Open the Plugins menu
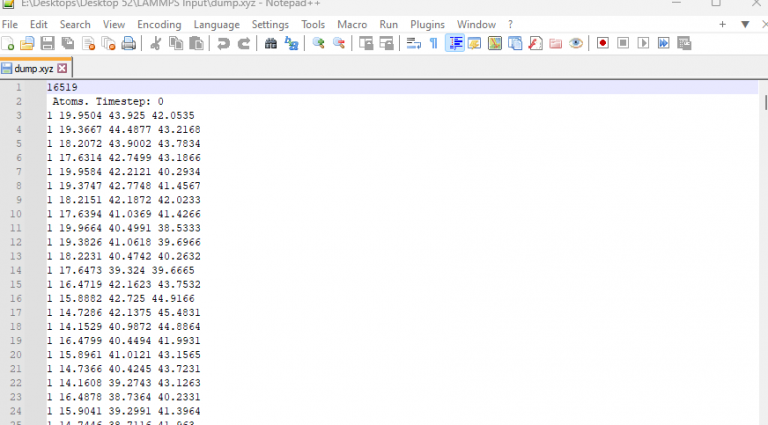Viewport: 768px width, 425px height. [x=427, y=24]
